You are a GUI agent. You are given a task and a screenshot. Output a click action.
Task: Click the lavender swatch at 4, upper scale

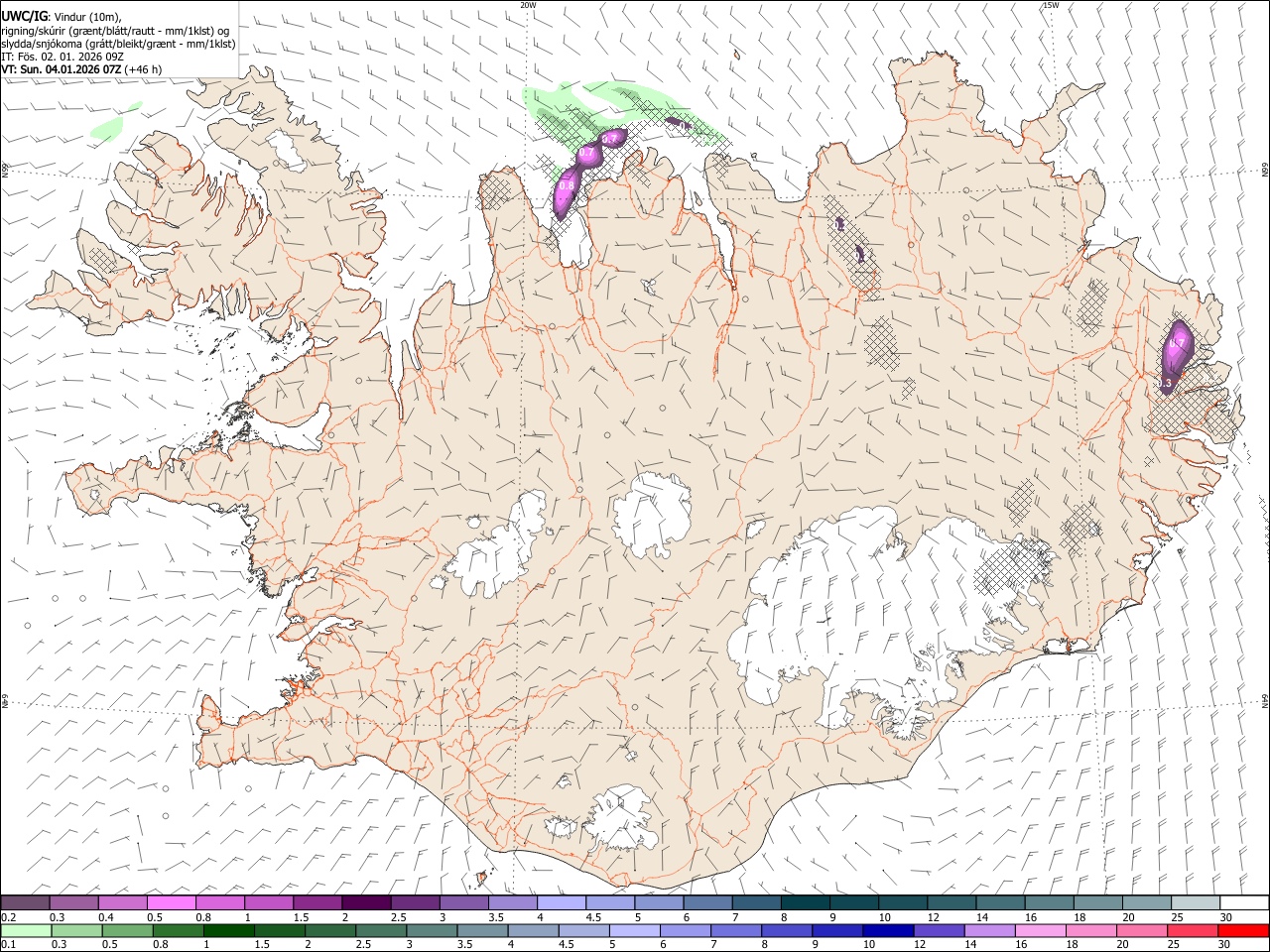coord(562,903)
